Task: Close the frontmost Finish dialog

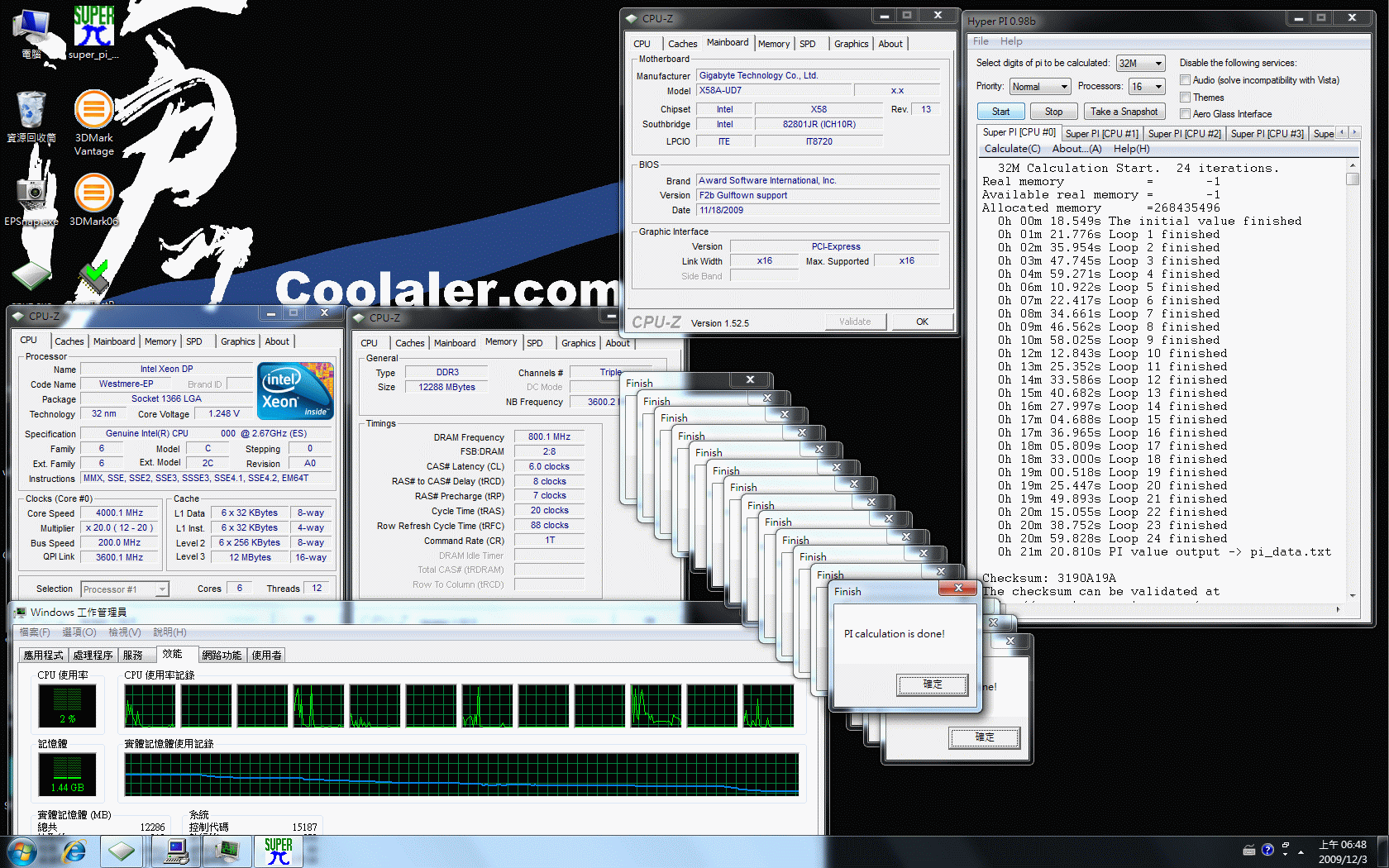Action: point(958,588)
